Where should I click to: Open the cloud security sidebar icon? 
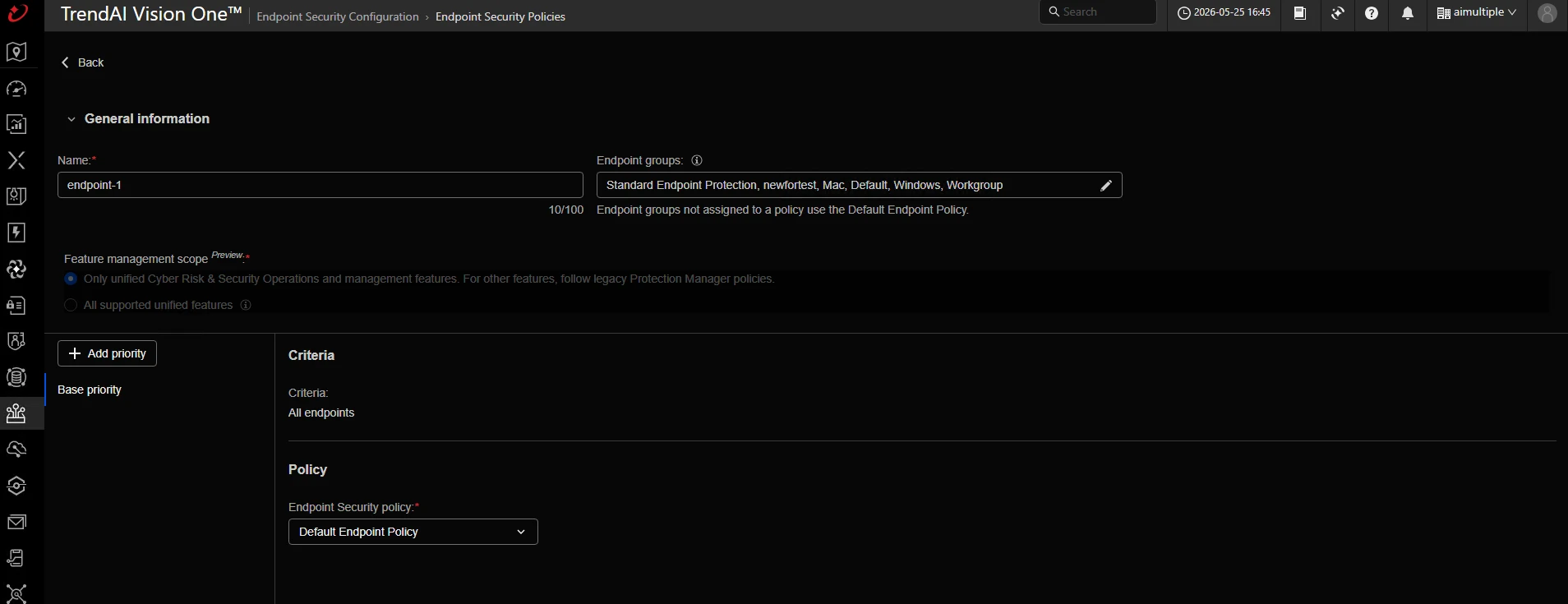click(16, 450)
